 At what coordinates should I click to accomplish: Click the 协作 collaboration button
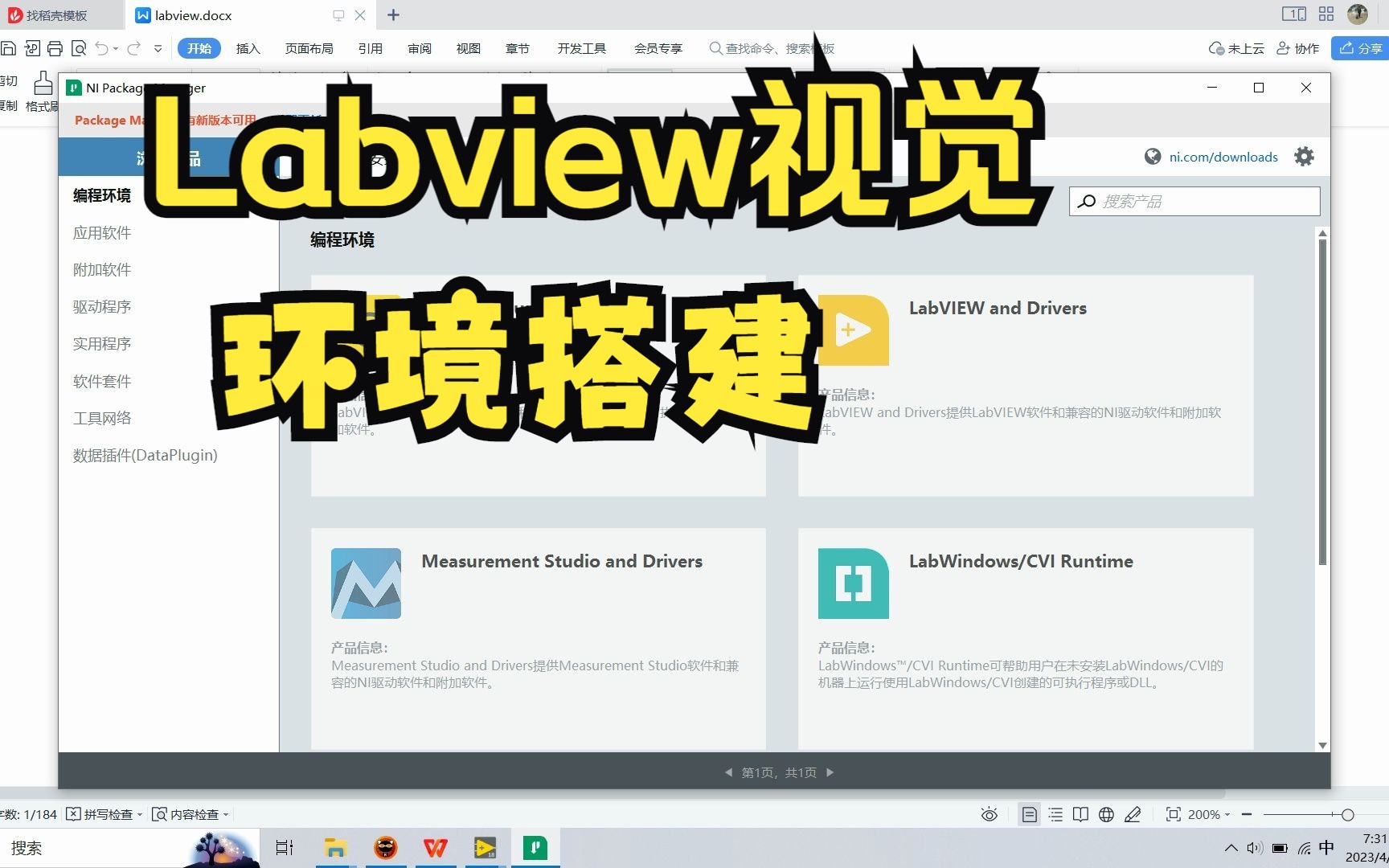pyautogui.click(x=1298, y=48)
